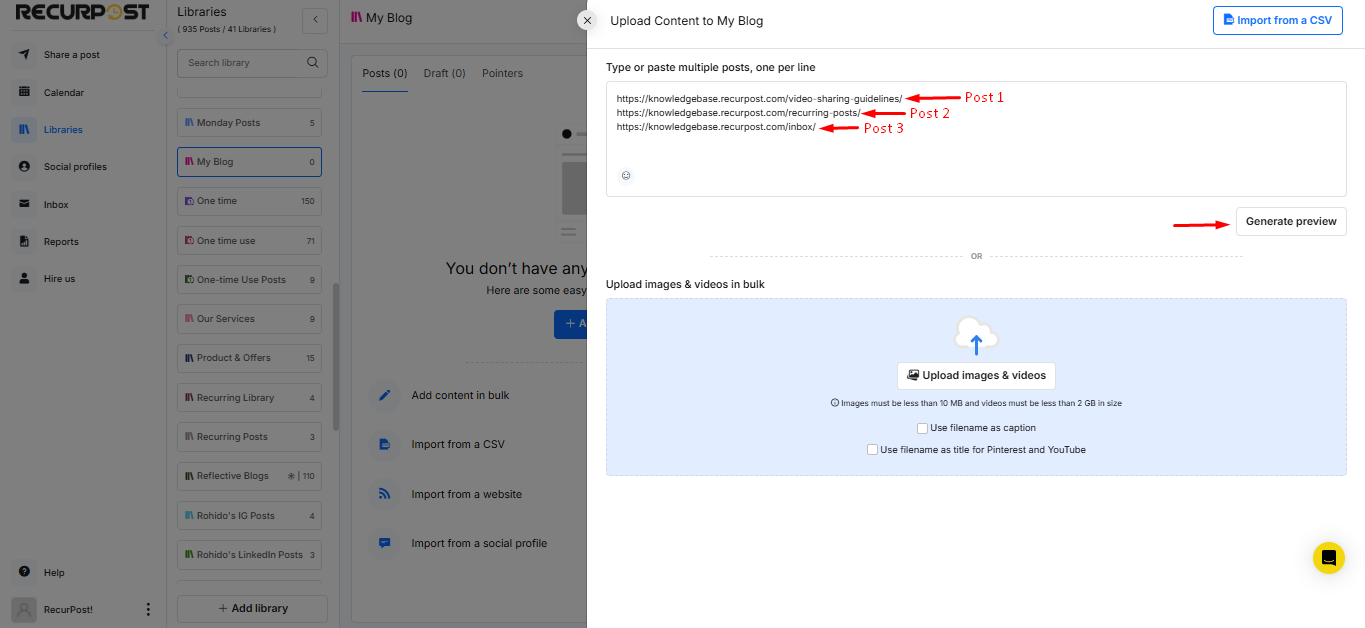Switch to the Draft (0) tab
Viewport: 1365px width, 628px height.
point(444,73)
